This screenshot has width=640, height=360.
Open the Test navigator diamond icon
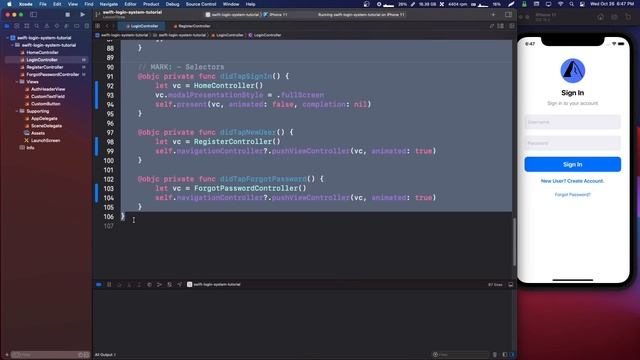[57, 26]
